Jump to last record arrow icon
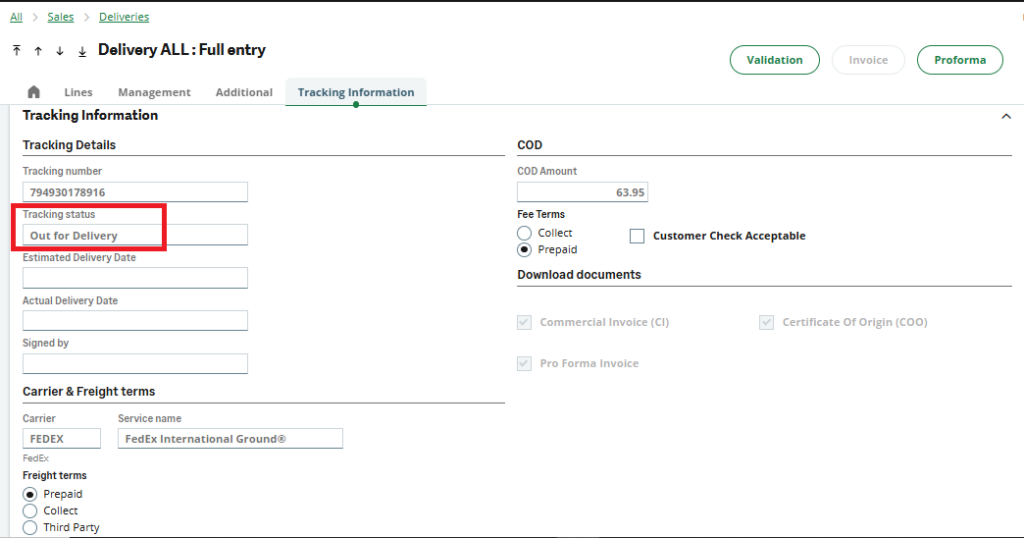This screenshot has height=538, width=1024. (x=82, y=51)
